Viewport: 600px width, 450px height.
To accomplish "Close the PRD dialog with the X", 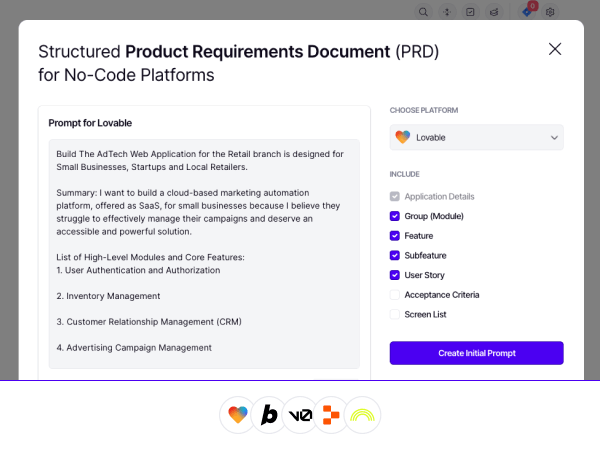I will point(555,49).
